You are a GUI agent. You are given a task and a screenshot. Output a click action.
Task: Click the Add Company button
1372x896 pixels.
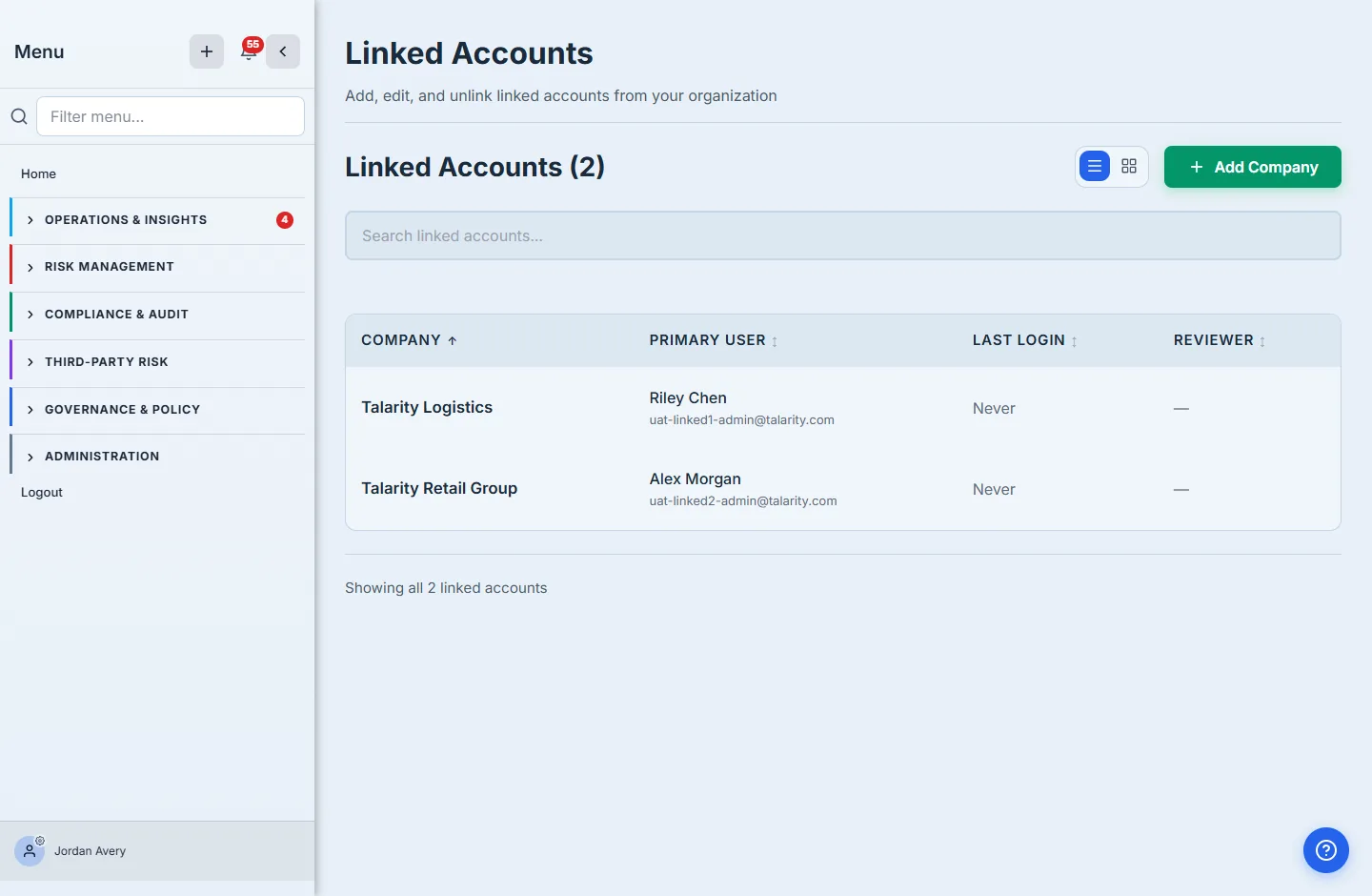(1253, 167)
